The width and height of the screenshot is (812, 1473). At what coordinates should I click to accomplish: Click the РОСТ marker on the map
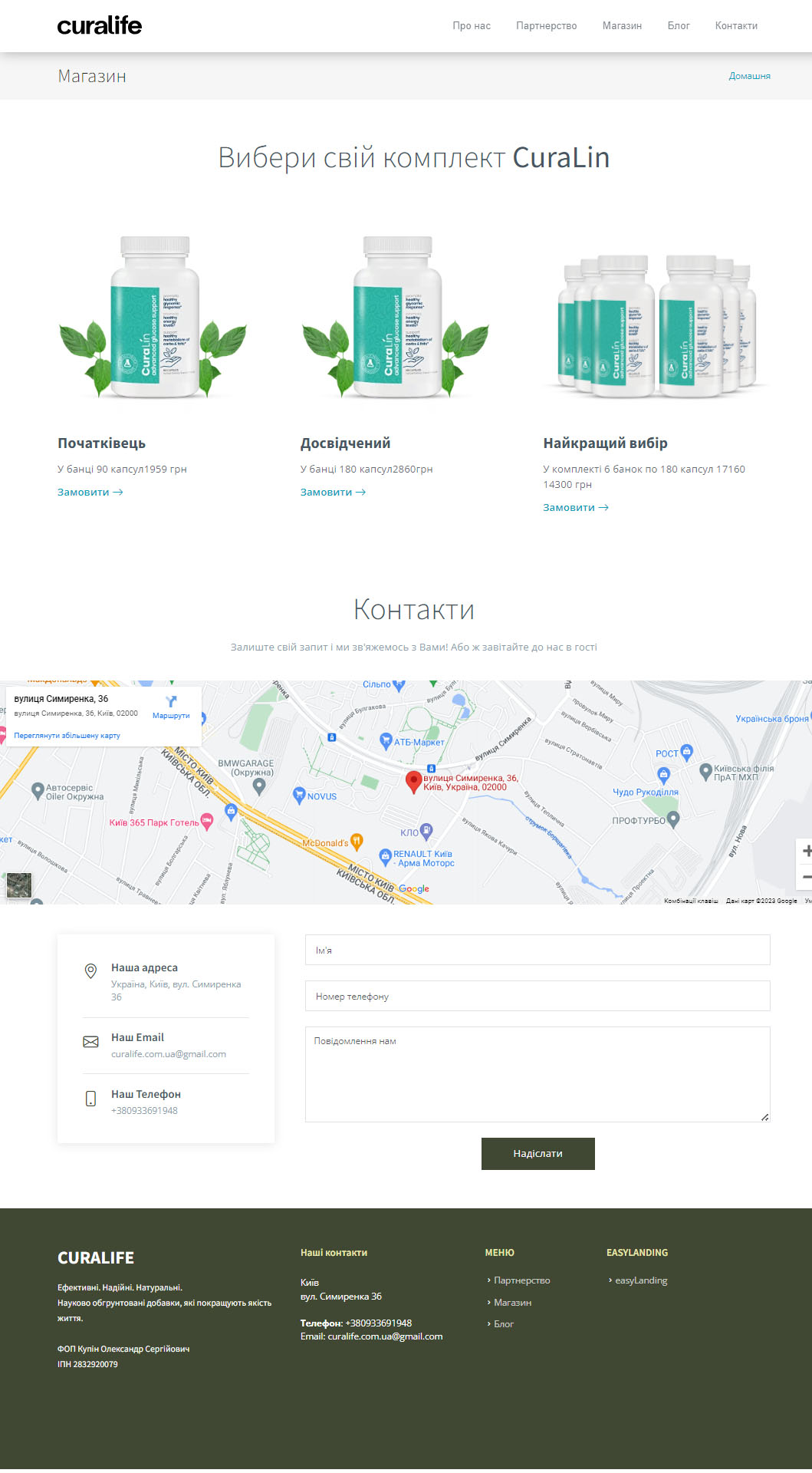tap(687, 751)
